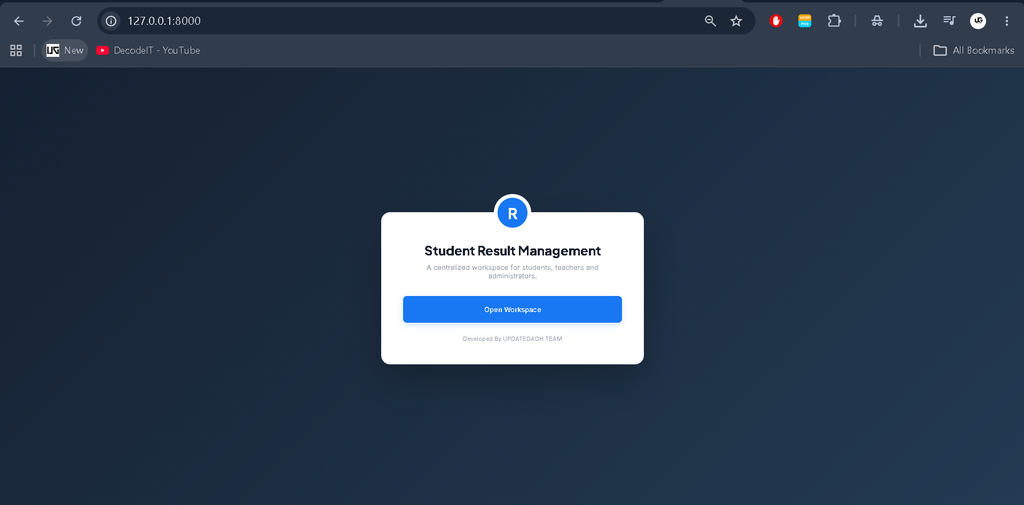The height and width of the screenshot is (505, 1024).
Task: Open the All Bookmarks folder
Action: (x=974, y=50)
